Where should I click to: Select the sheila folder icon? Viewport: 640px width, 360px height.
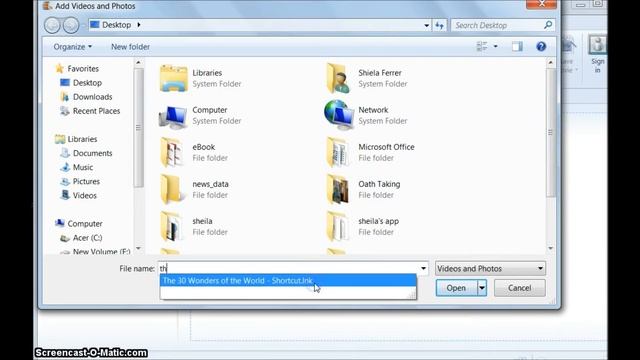click(x=171, y=227)
